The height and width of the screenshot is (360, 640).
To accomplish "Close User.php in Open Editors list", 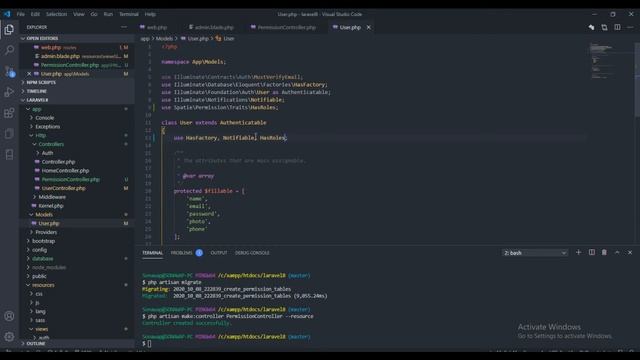I will 29,74.
